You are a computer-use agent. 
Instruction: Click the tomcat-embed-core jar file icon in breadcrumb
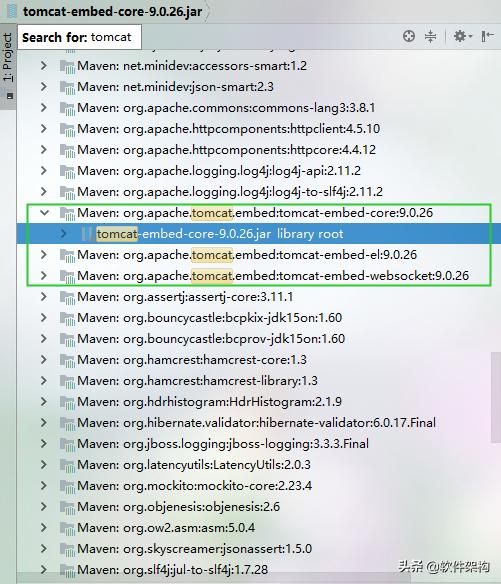point(12,11)
